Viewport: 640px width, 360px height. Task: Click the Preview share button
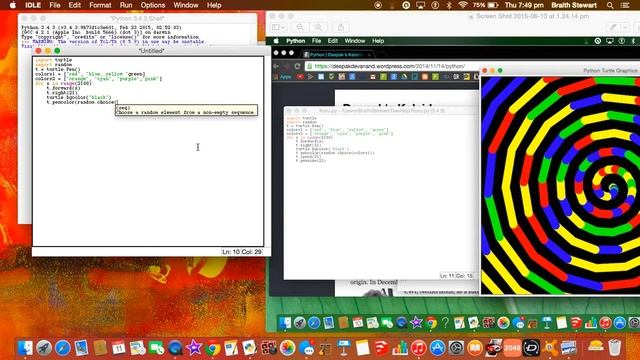coord(340,27)
